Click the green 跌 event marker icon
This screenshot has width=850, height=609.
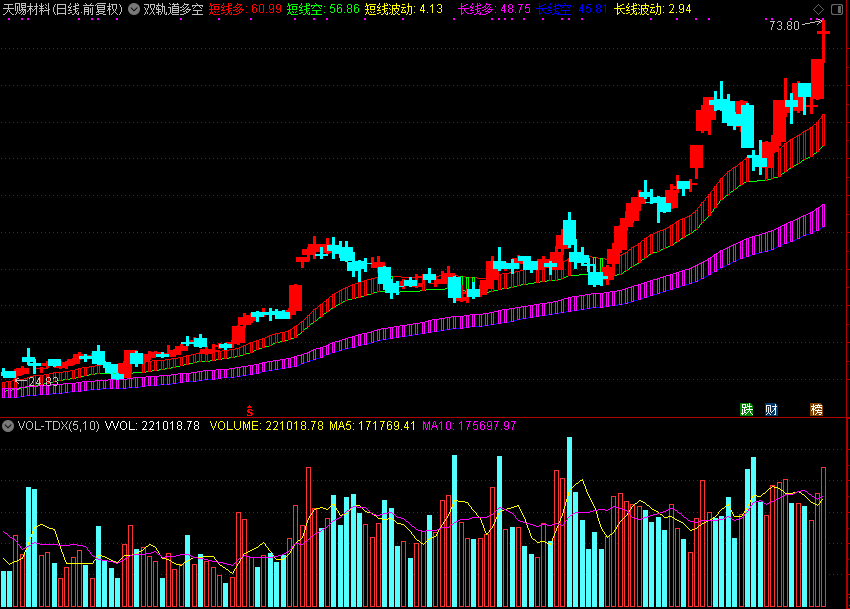pos(747,409)
